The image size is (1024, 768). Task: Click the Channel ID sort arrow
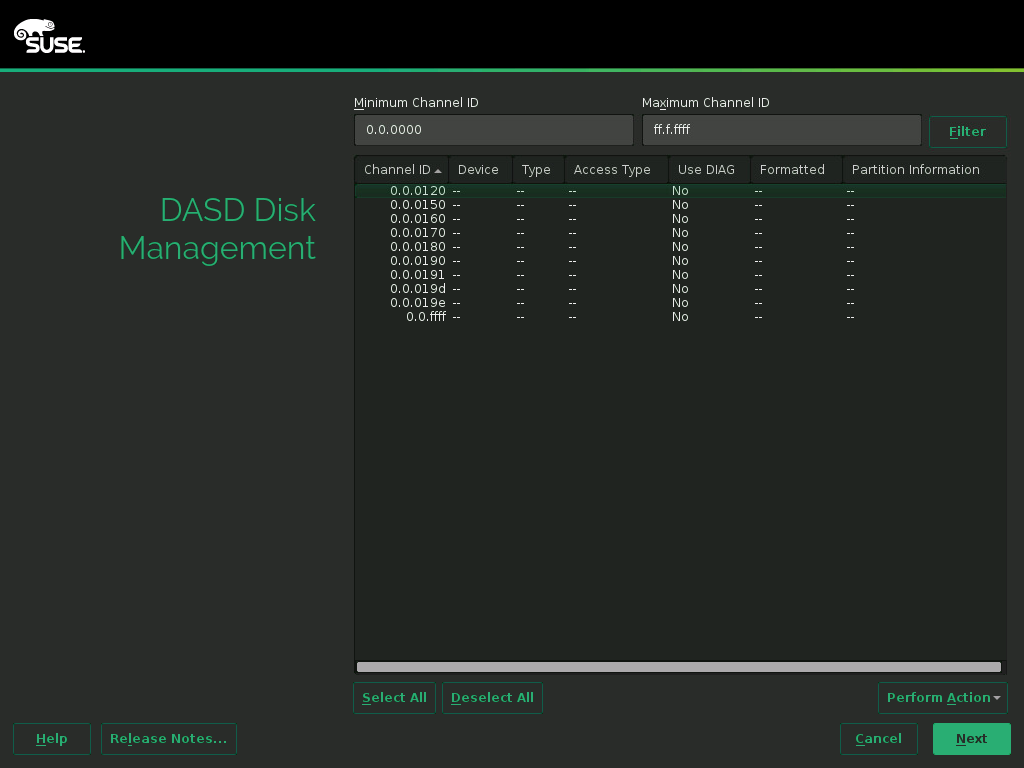[x=438, y=171]
